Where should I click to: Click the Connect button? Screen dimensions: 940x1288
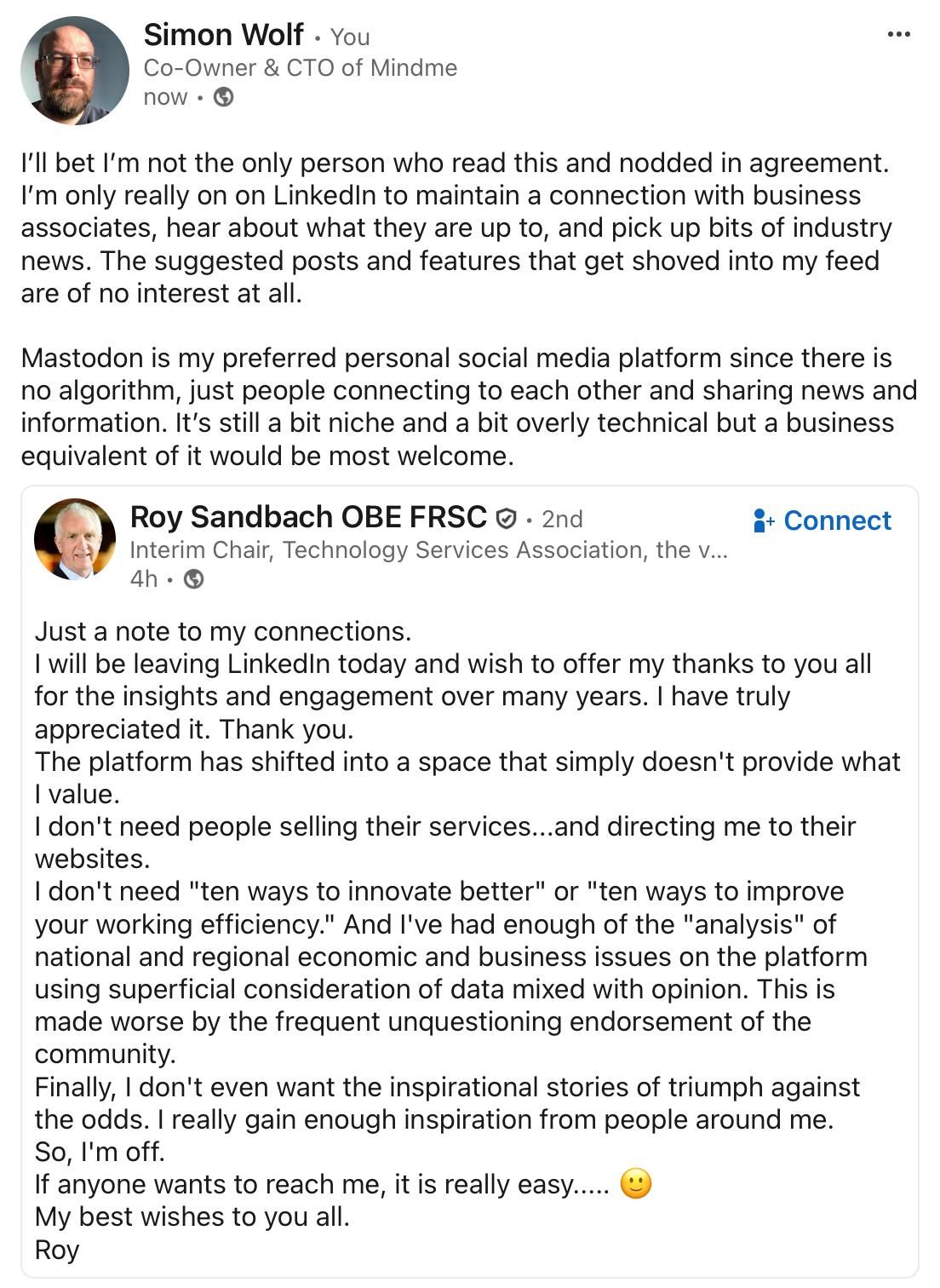[822, 520]
